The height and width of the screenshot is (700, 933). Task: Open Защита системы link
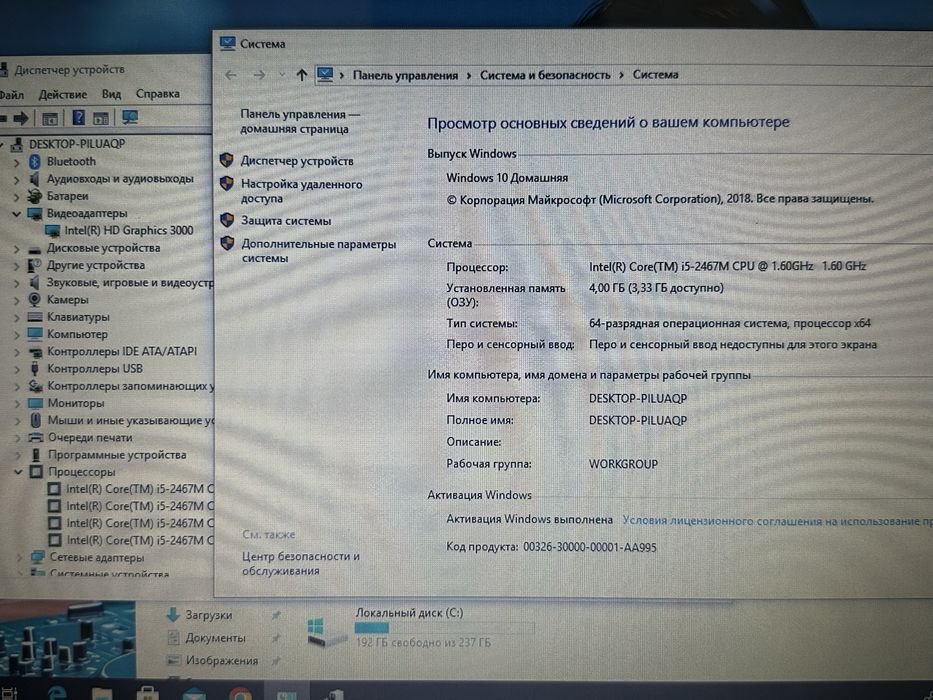(286, 221)
